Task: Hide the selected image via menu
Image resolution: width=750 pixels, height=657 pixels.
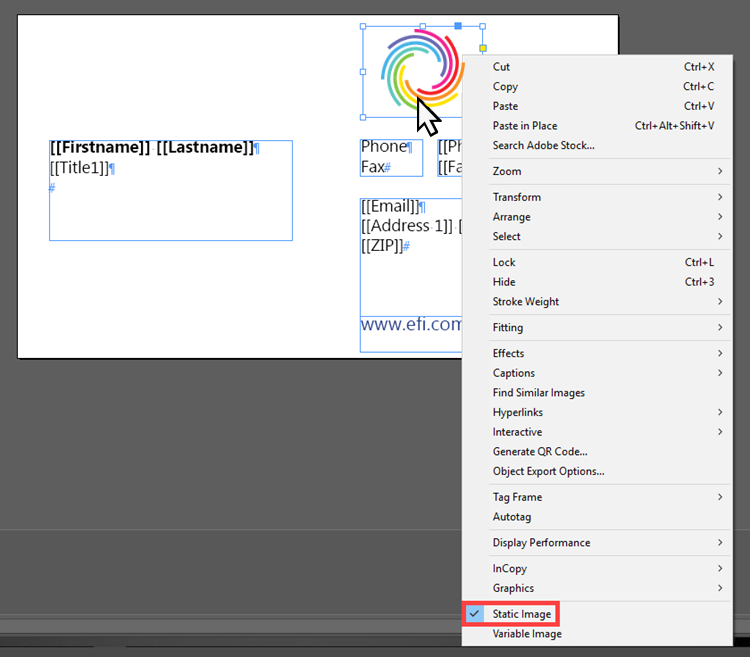Action: 505,282
